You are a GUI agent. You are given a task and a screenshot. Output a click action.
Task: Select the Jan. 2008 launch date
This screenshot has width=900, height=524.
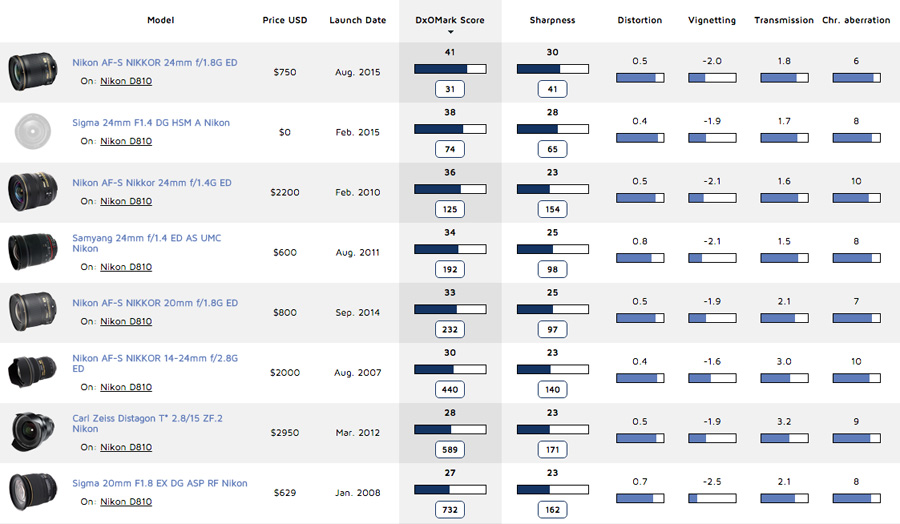pyautogui.click(x=358, y=492)
